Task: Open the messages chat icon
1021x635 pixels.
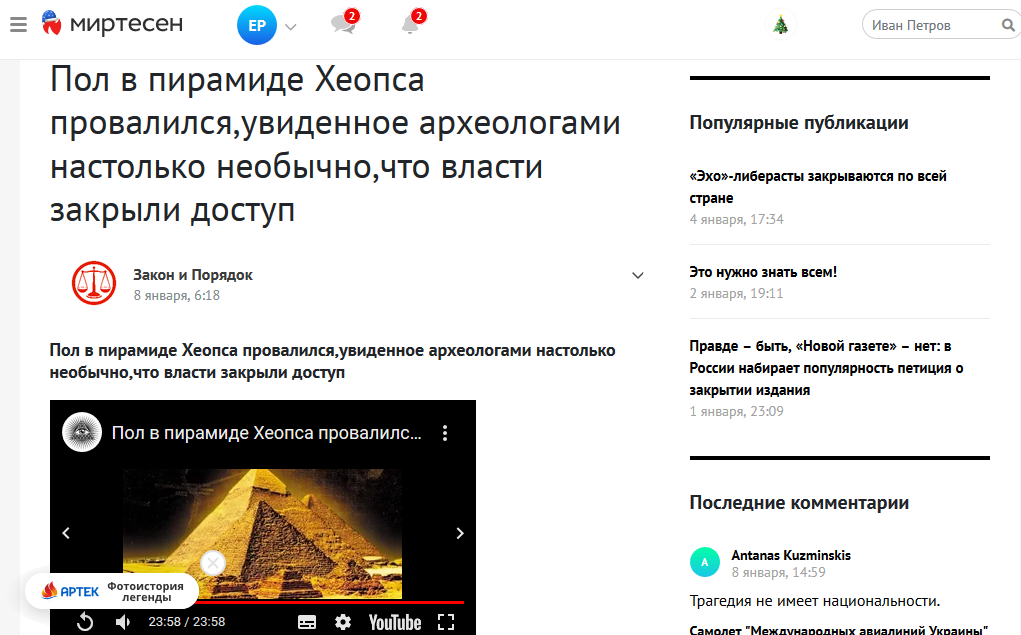Action: tap(343, 25)
